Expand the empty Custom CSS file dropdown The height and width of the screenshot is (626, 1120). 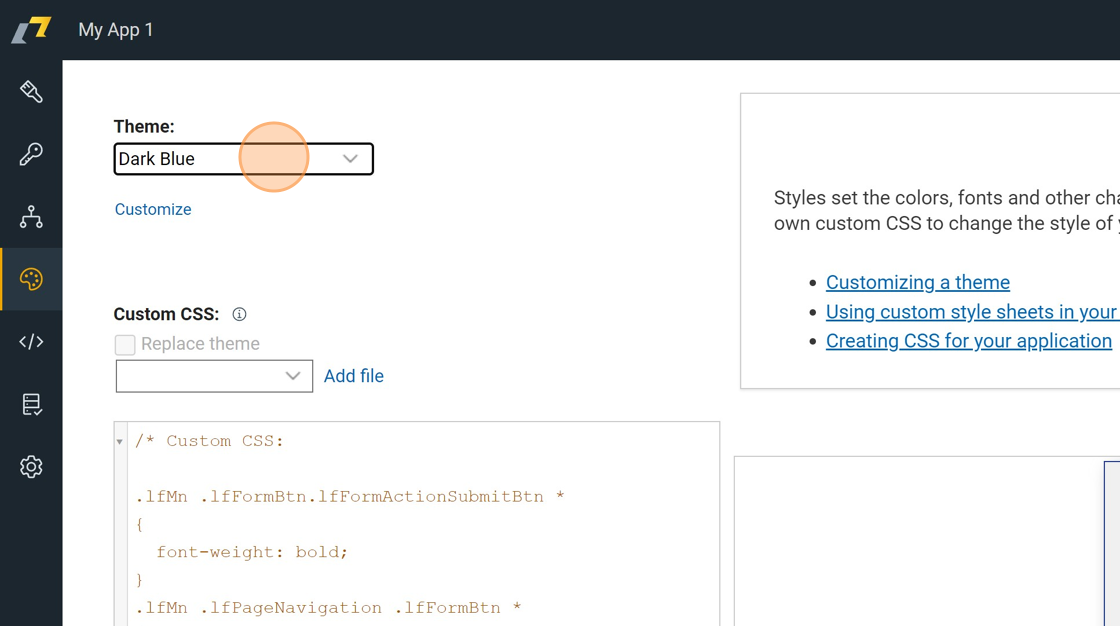(214, 376)
